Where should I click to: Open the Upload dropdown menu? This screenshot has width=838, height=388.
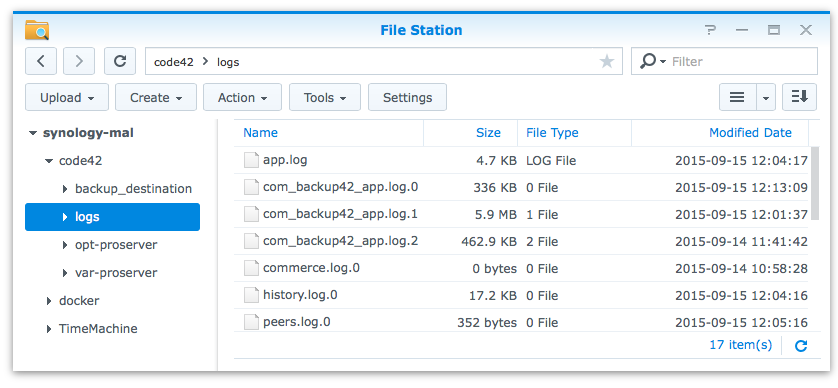(x=67, y=97)
